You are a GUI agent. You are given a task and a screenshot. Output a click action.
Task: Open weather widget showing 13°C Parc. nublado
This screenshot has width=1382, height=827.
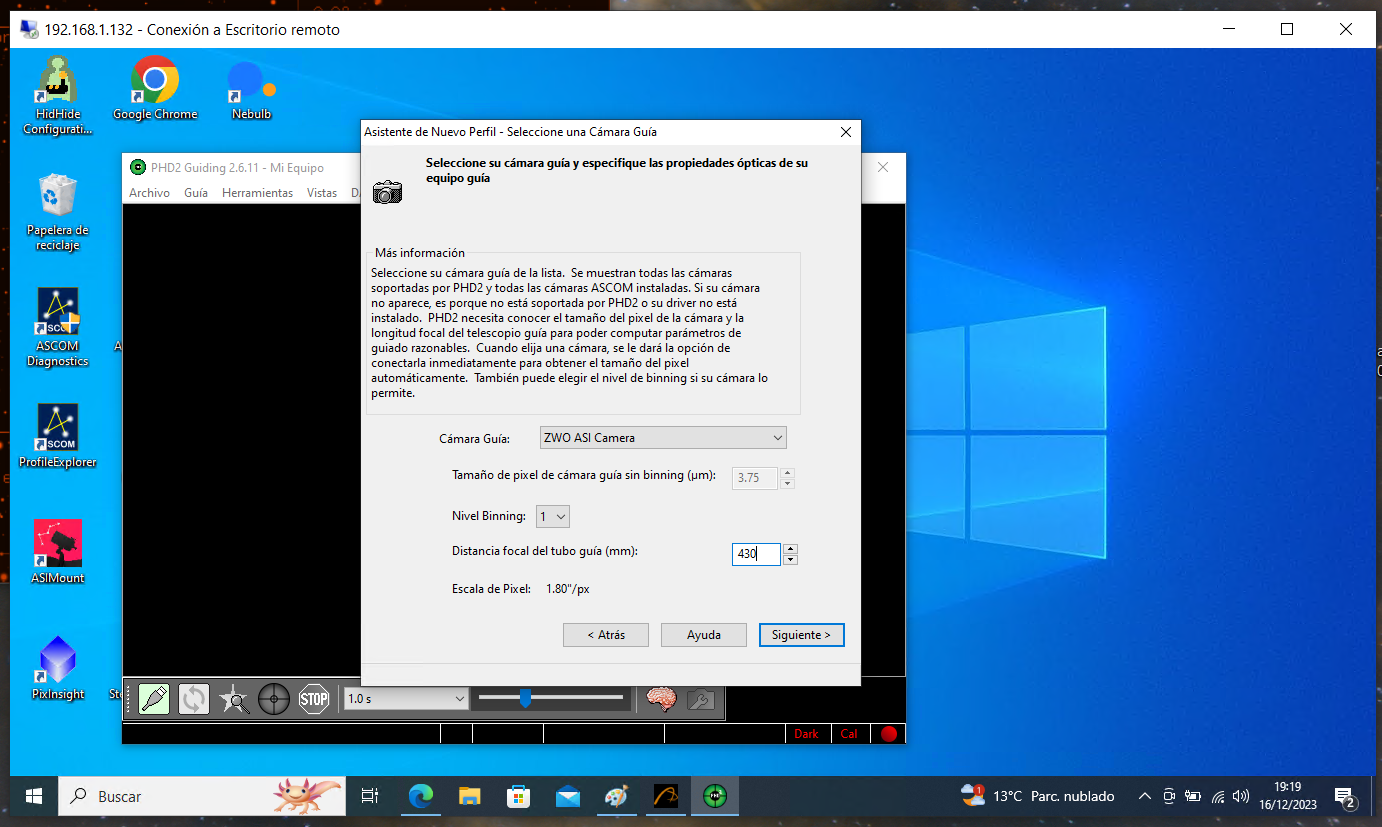tap(1037, 796)
